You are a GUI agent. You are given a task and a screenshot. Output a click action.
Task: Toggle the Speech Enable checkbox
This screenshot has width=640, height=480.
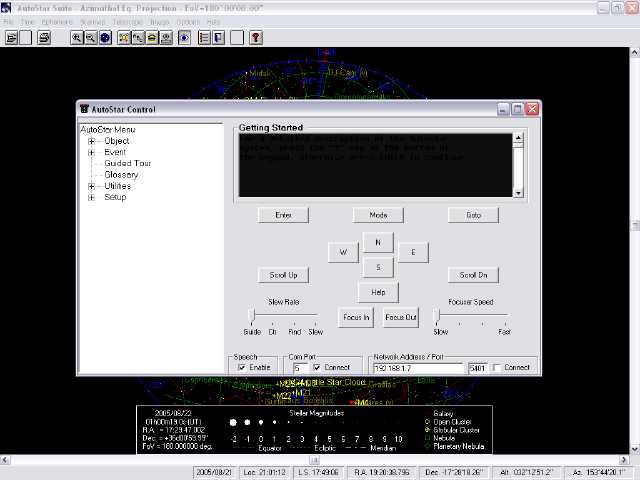click(242, 367)
